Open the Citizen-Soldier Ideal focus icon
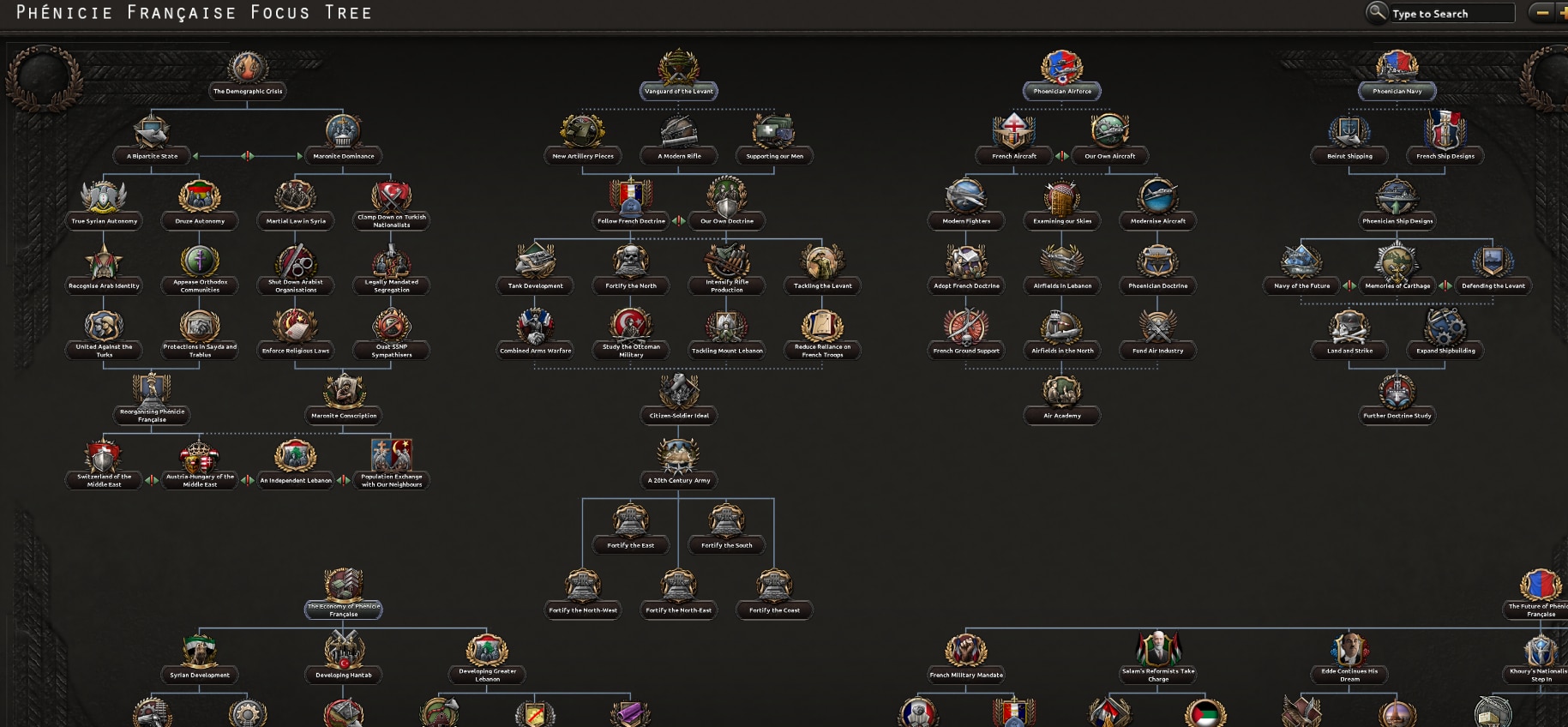Screen dimensions: 1568x727 coord(679,391)
